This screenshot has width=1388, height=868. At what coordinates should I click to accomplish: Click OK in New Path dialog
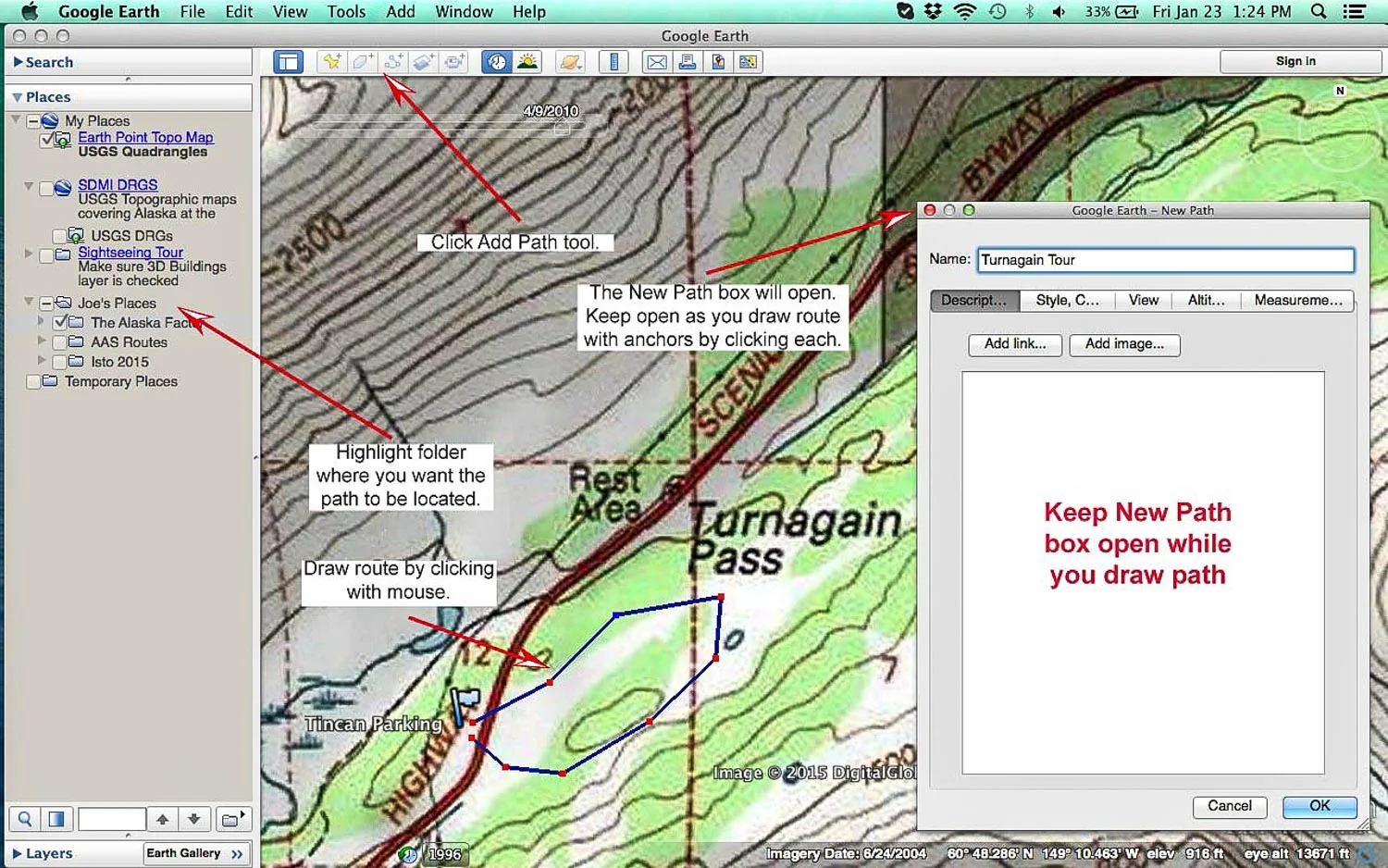click(1320, 806)
